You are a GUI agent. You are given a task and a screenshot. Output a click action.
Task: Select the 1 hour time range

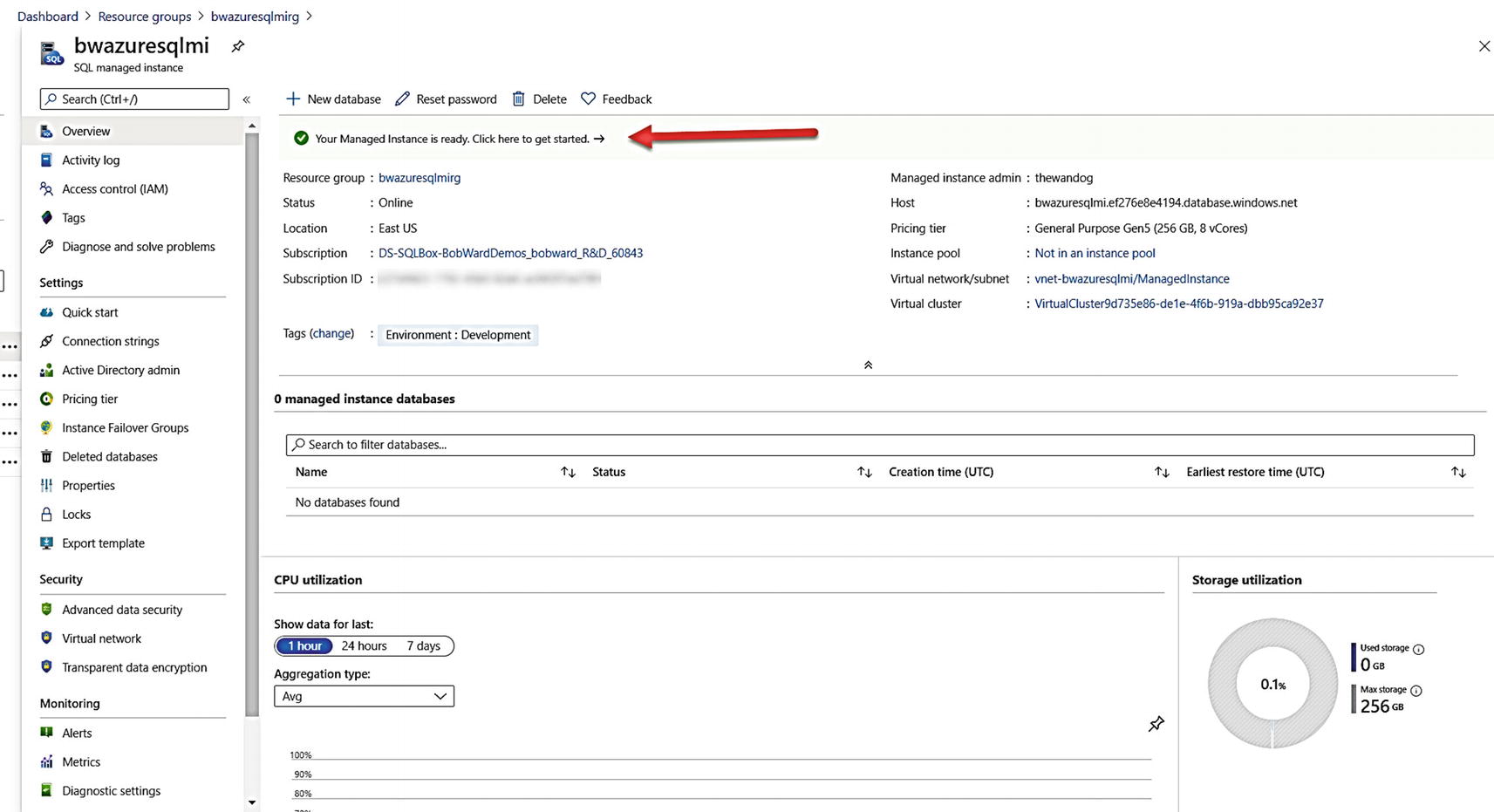[304, 645]
